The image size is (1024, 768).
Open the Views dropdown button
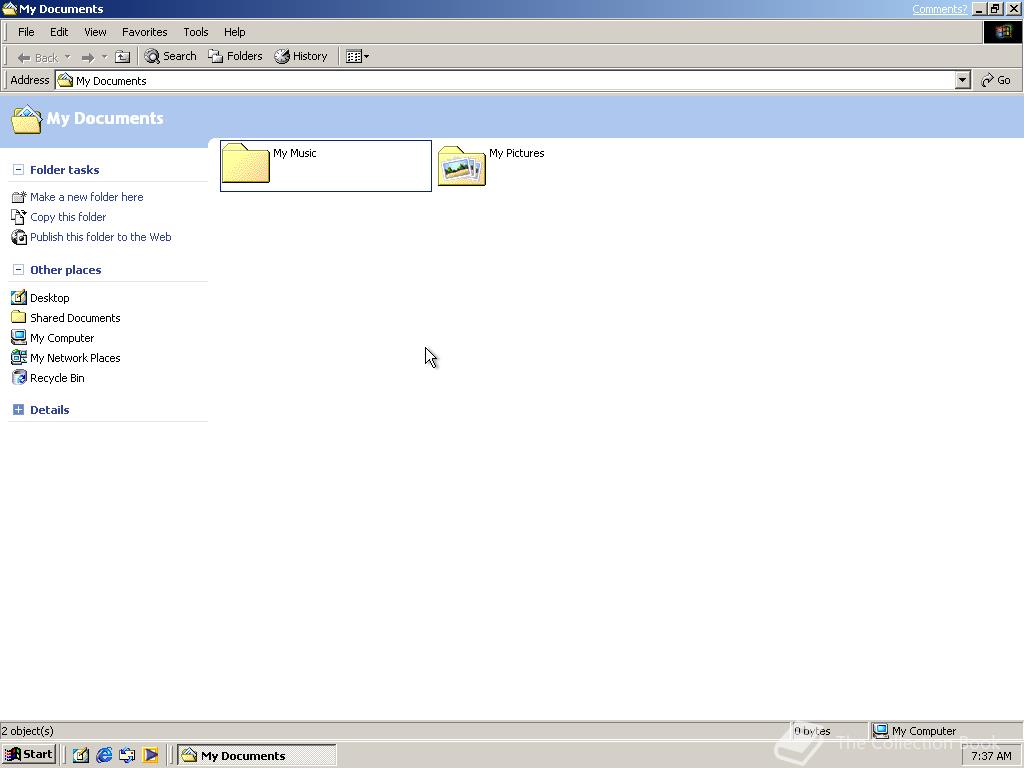357,57
